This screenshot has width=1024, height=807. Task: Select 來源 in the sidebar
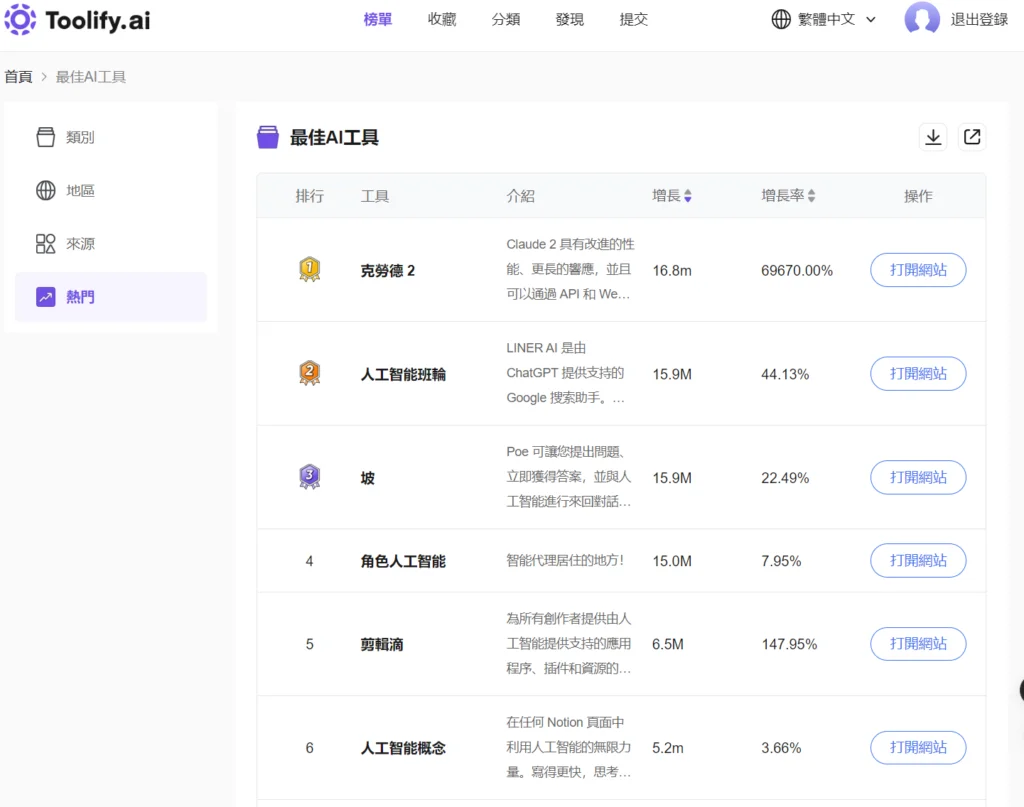coord(111,244)
